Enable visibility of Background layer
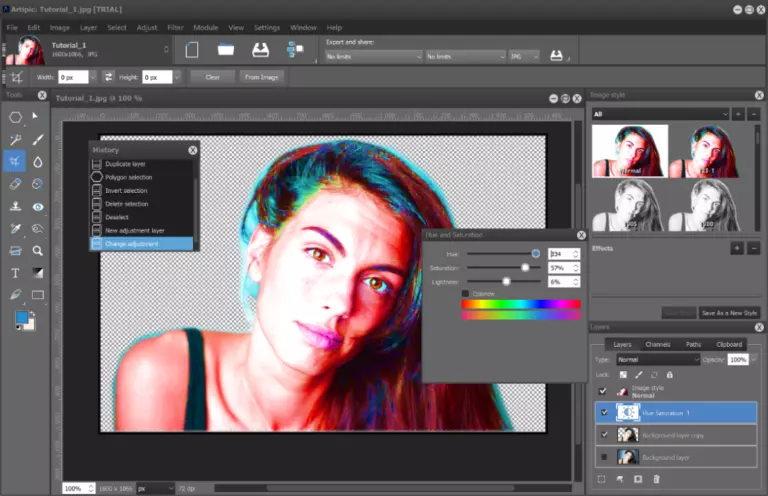The width and height of the screenshot is (768, 496). tap(602, 457)
